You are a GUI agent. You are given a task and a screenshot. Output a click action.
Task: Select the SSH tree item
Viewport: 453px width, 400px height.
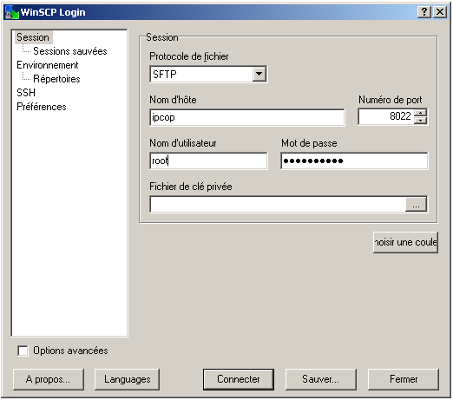click(26, 93)
